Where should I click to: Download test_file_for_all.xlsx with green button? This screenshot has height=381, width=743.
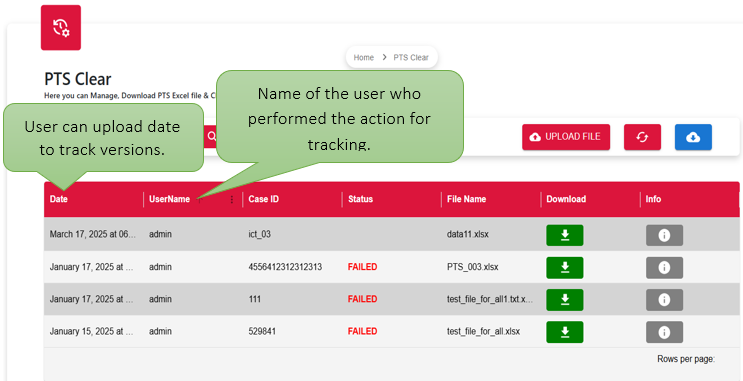[564, 332]
